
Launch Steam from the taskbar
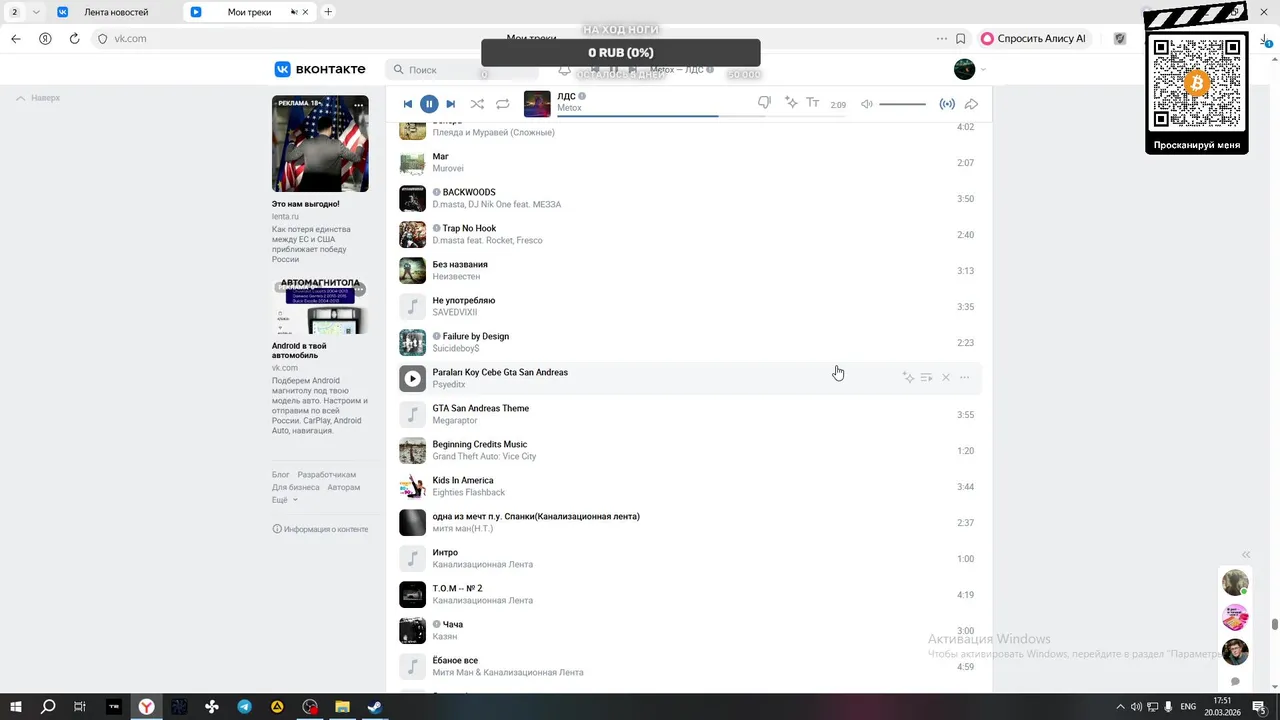374,707
